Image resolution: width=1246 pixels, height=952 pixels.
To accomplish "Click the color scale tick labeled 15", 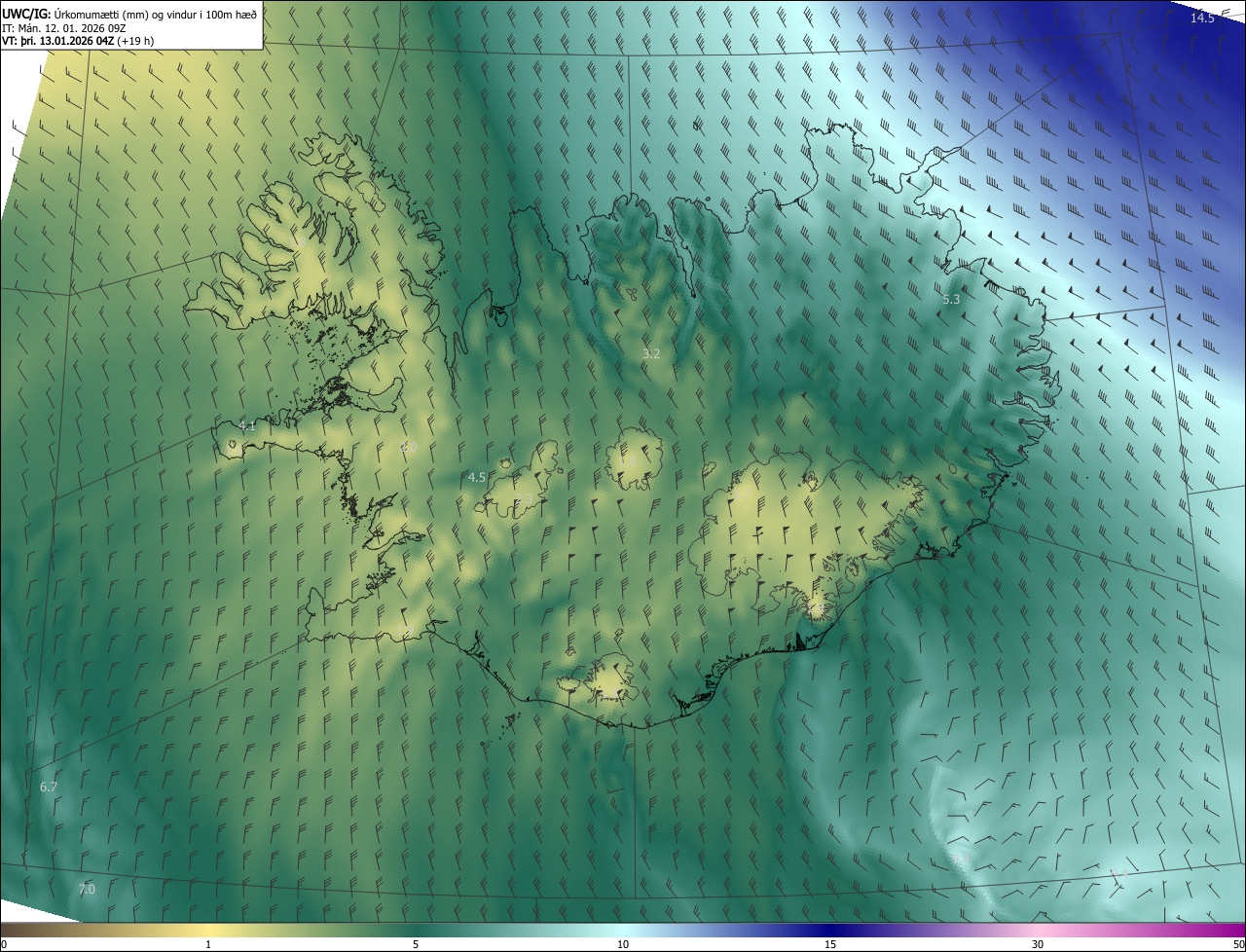I will pos(830,944).
